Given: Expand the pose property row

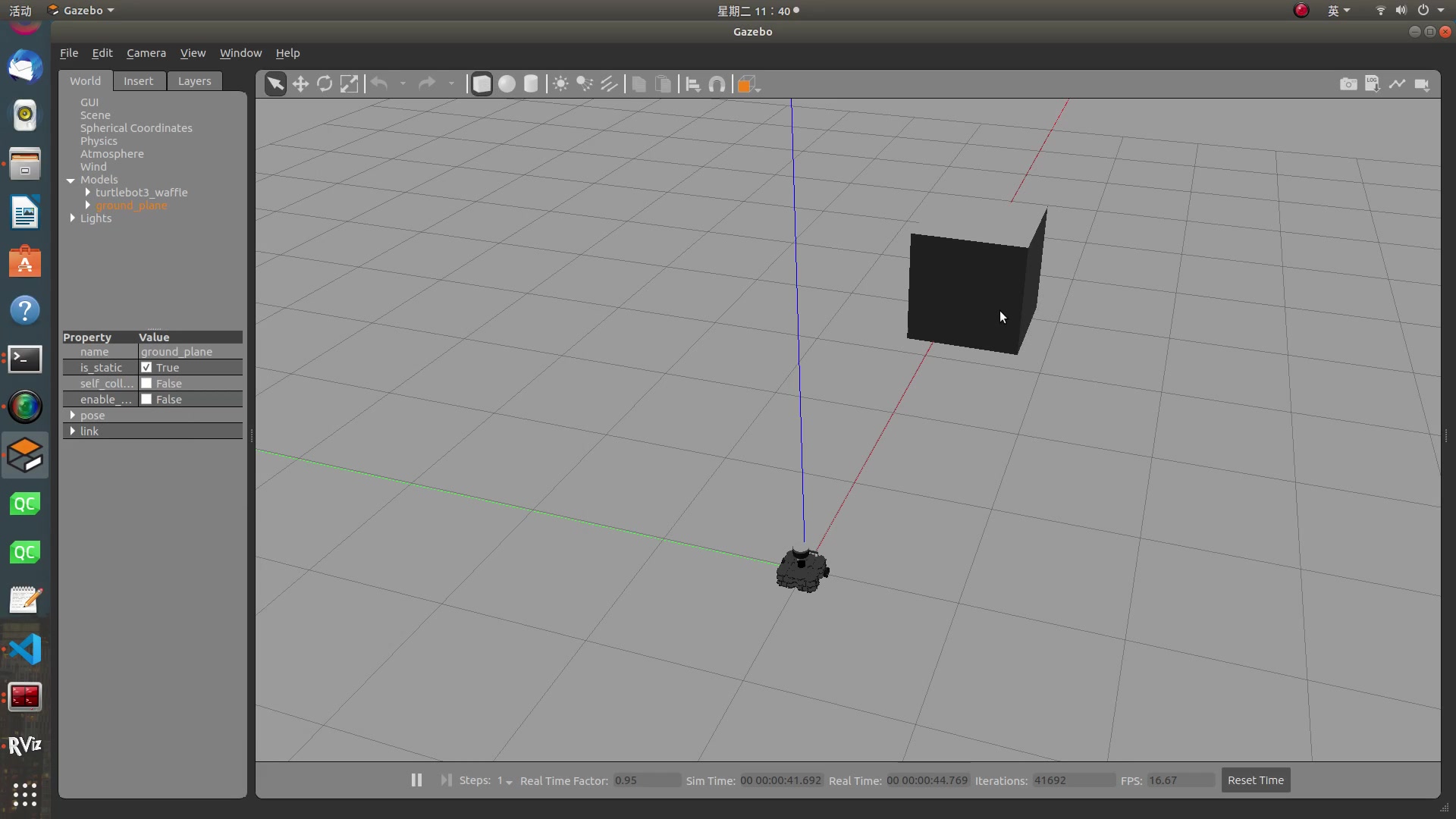Looking at the screenshot, I should click(73, 416).
